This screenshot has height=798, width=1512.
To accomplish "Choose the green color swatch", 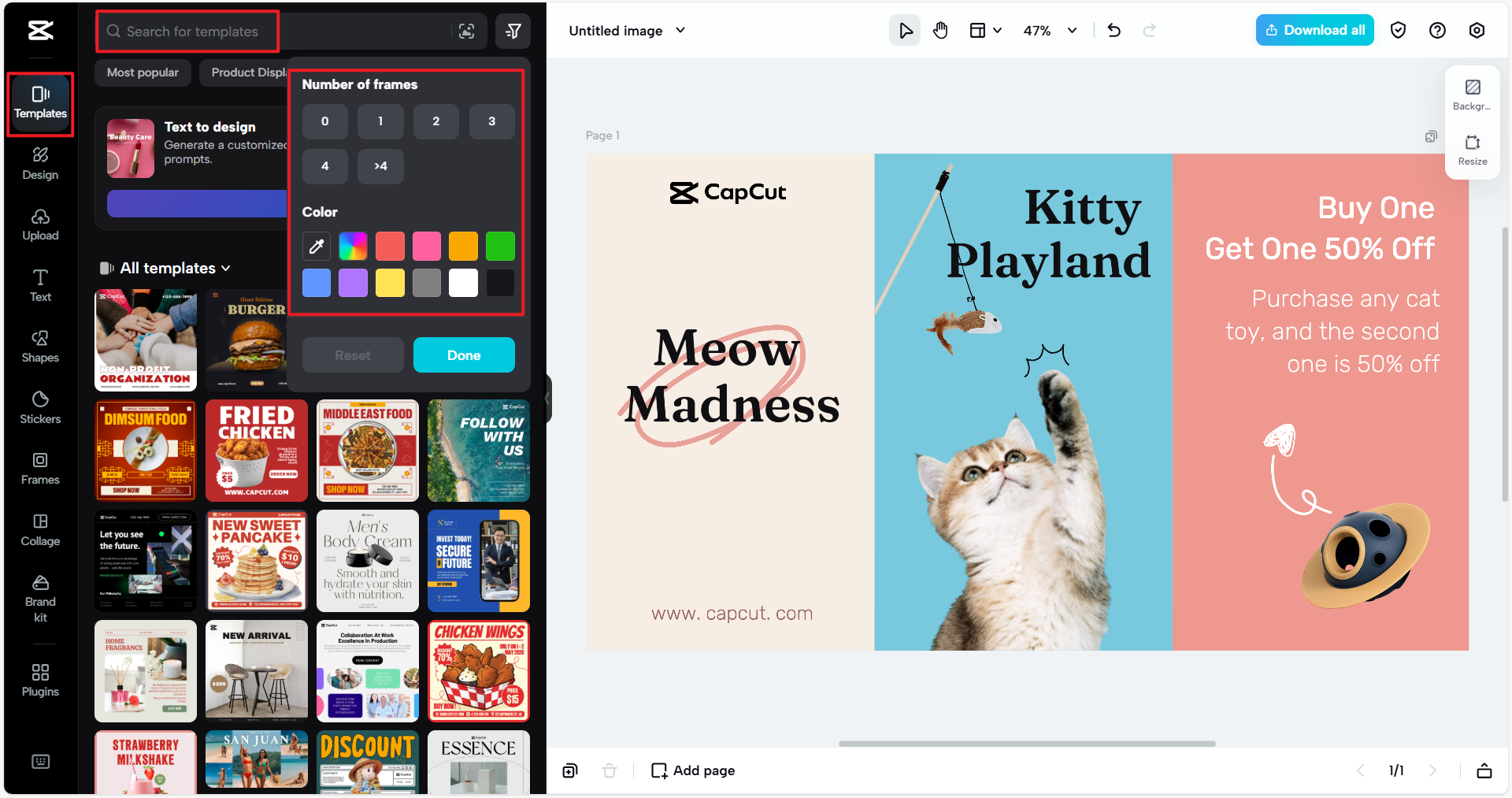I will (x=500, y=247).
